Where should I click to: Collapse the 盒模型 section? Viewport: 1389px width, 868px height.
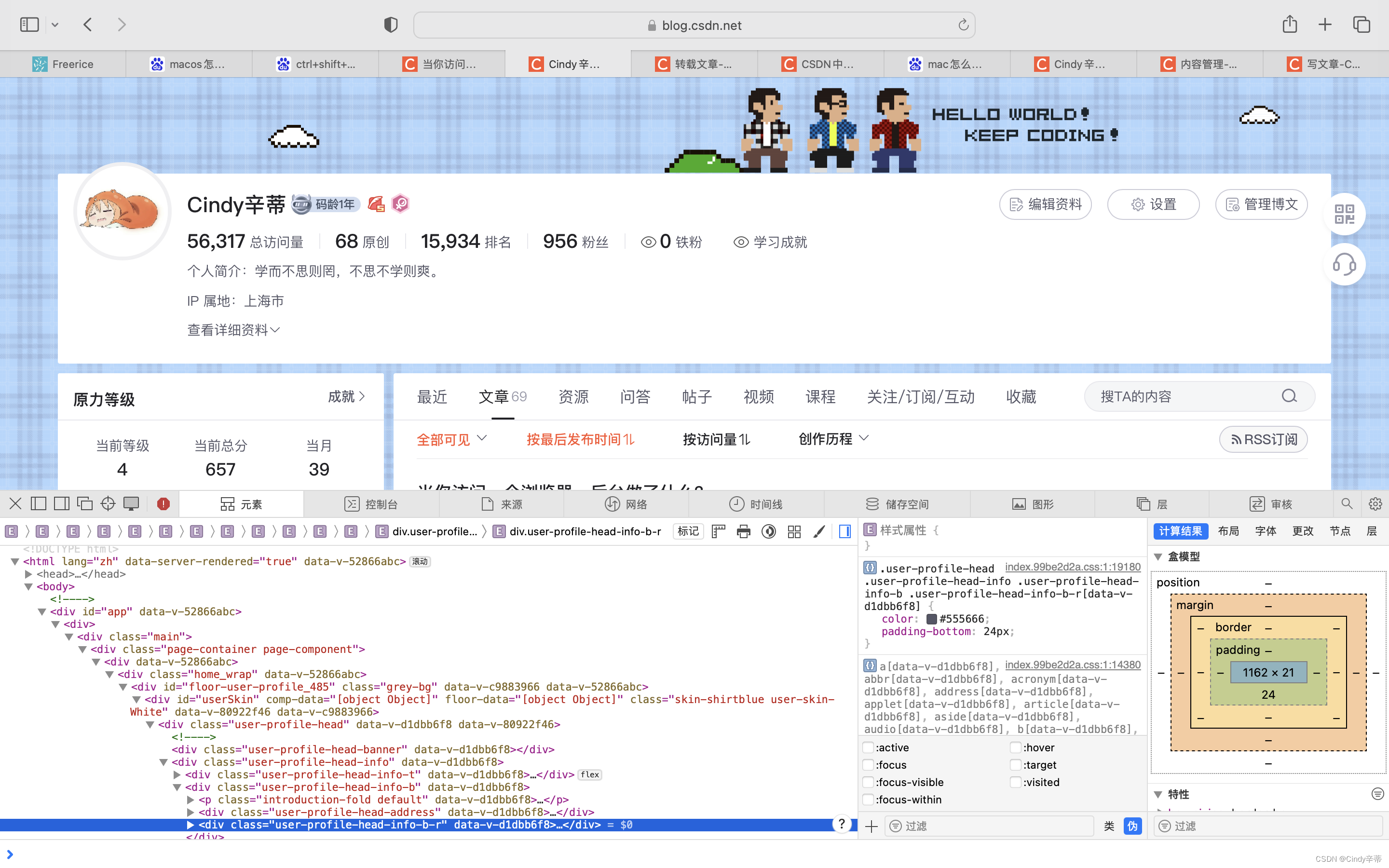click(1158, 556)
